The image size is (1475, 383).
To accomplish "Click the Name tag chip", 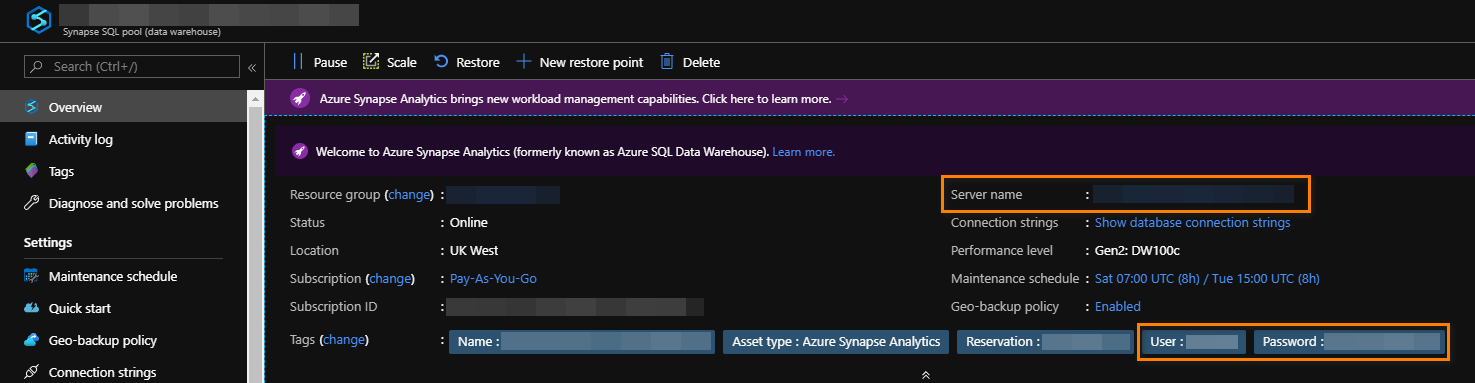I will (x=581, y=342).
